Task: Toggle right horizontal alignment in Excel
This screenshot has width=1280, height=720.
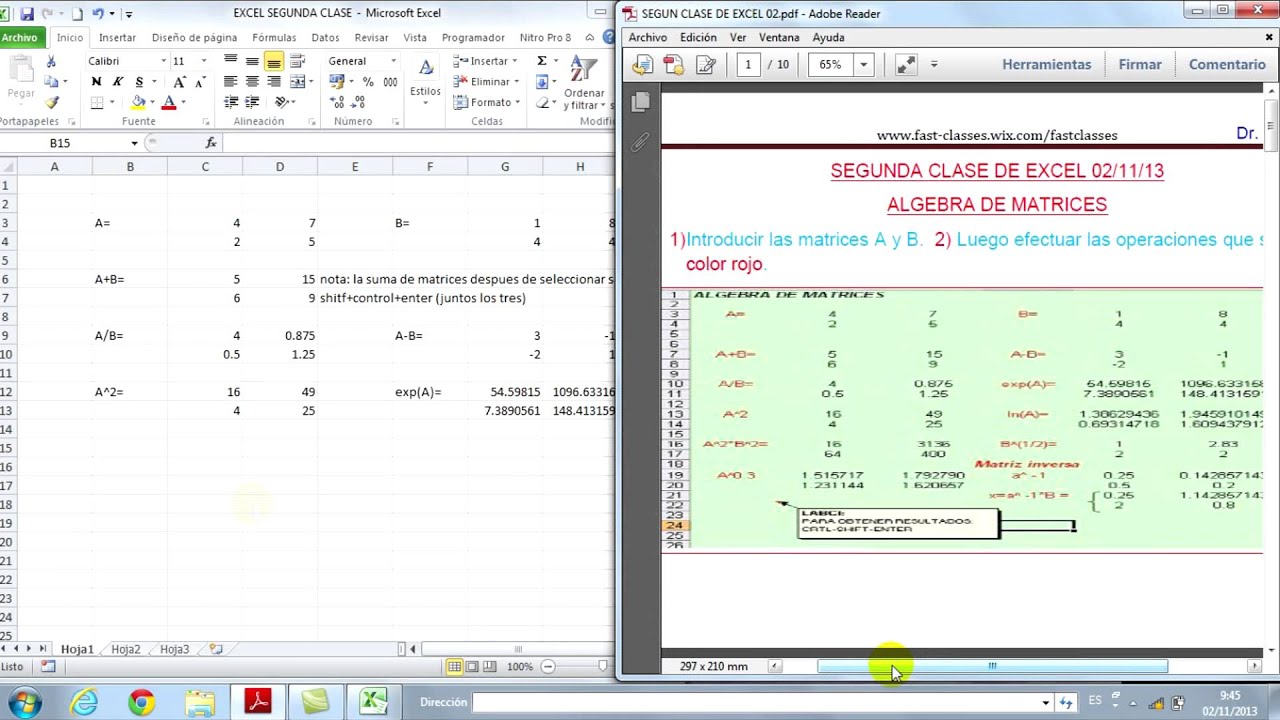Action: (x=274, y=82)
